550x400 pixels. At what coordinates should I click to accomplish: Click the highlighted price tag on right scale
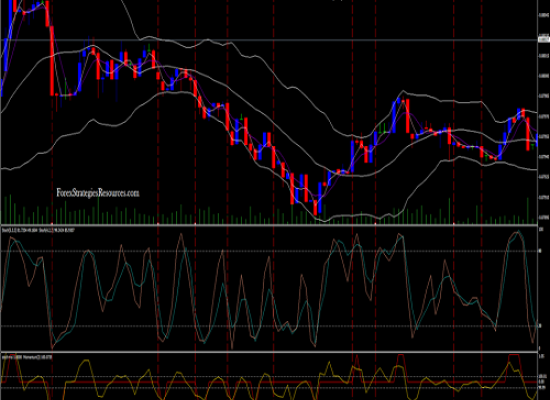pyautogui.click(x=543, y=40)
